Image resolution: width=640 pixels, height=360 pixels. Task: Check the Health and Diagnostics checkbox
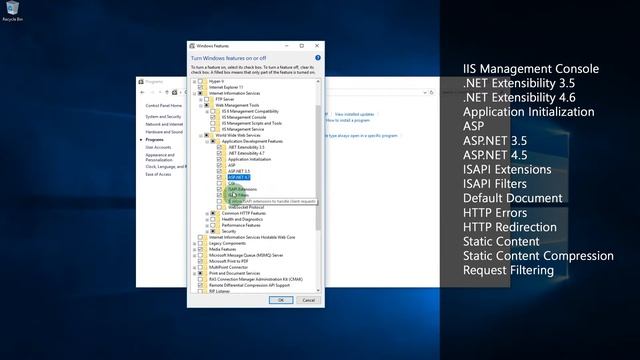pos(213,219)
